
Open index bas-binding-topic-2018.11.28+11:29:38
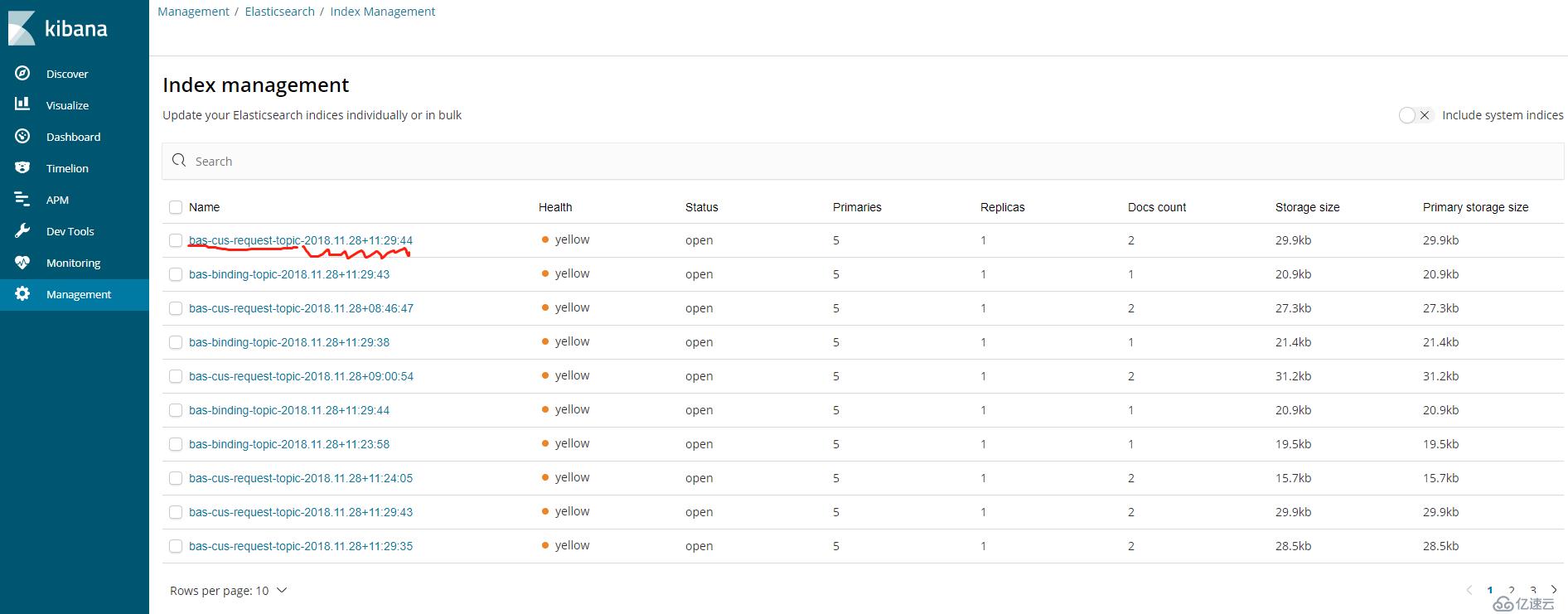click(x=289, y=342)
